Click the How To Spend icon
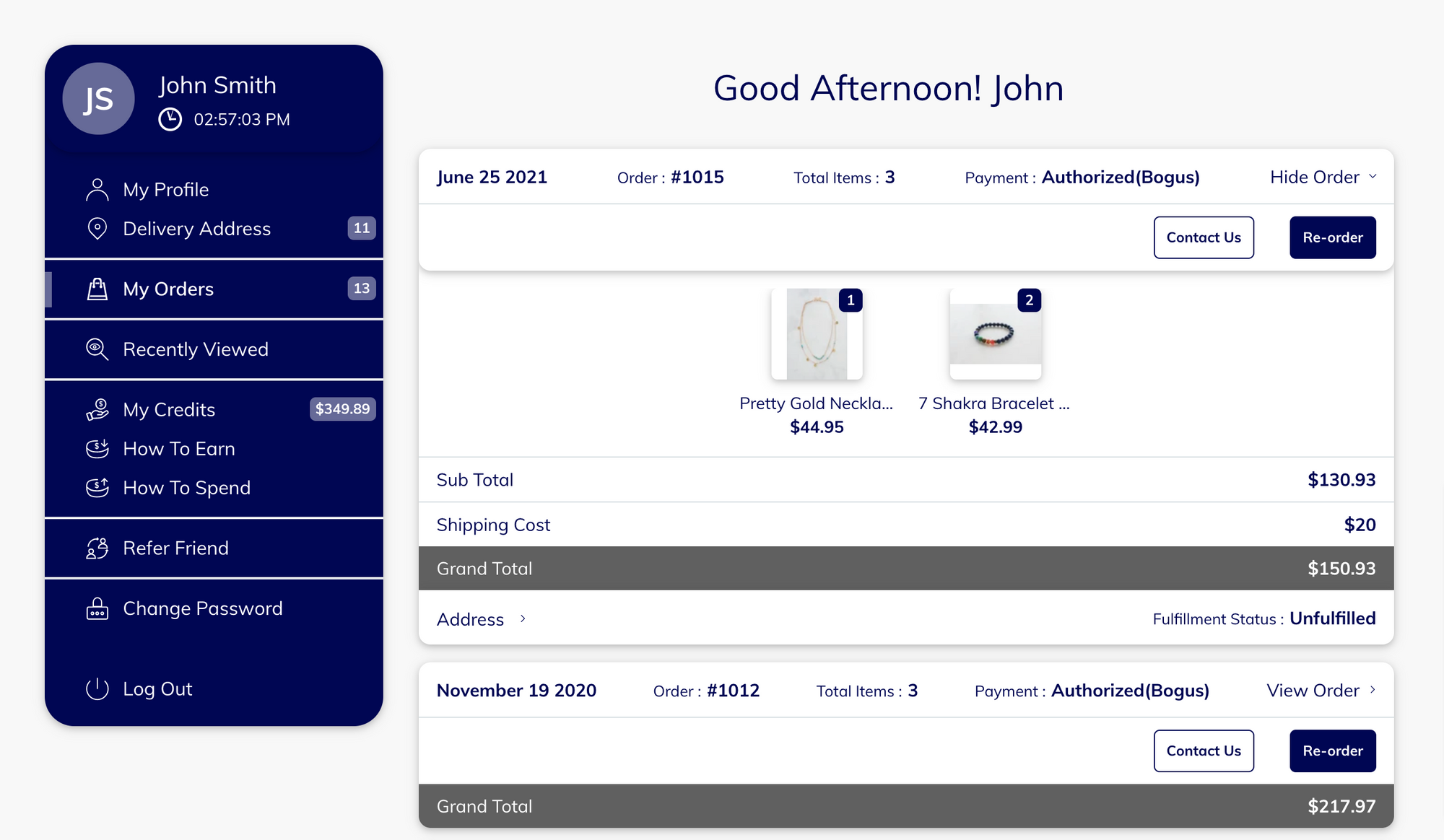Screen dimensions: 1444x840 point(97,488)
